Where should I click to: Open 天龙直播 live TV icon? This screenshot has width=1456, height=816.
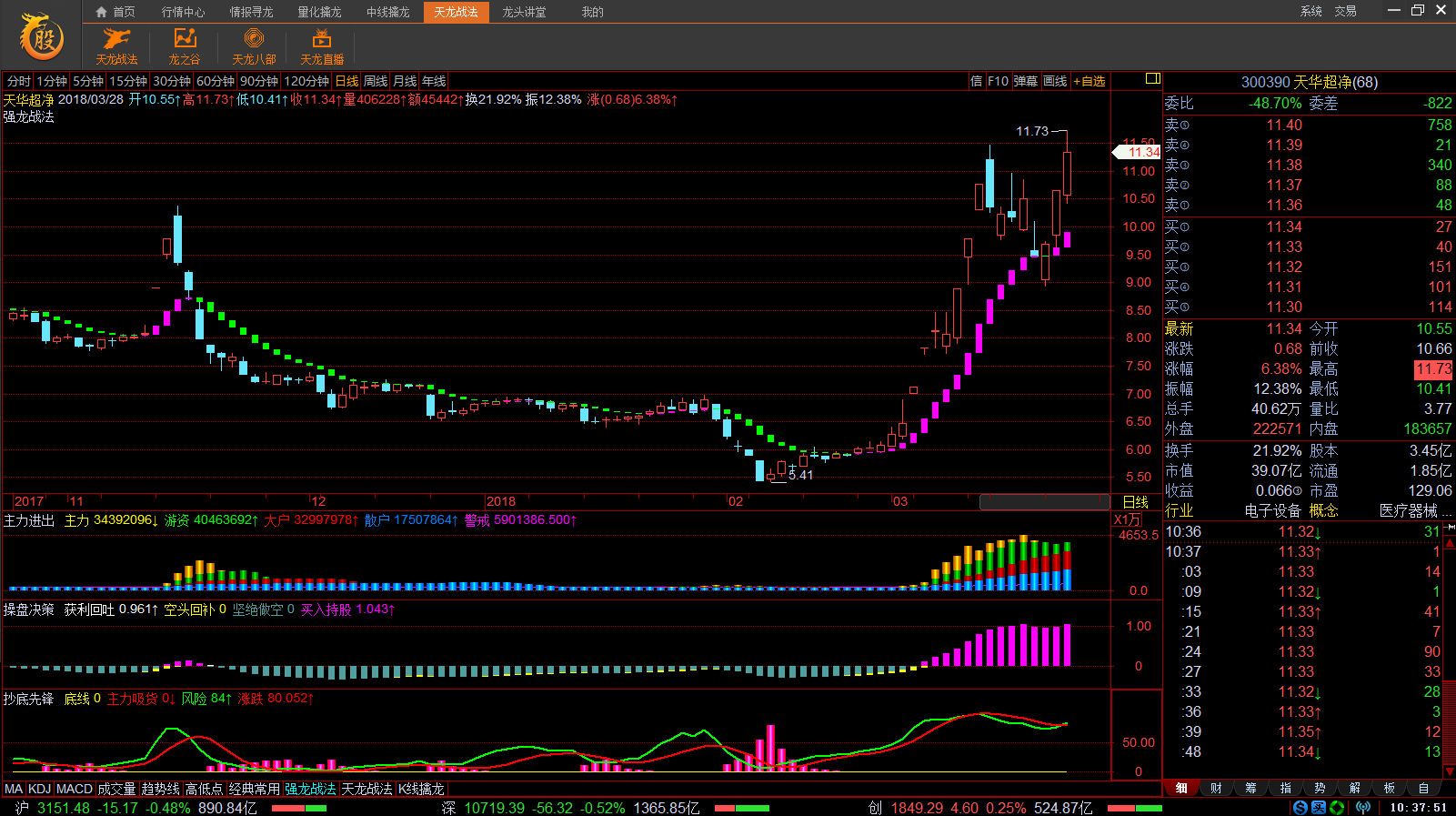[322, 46]
